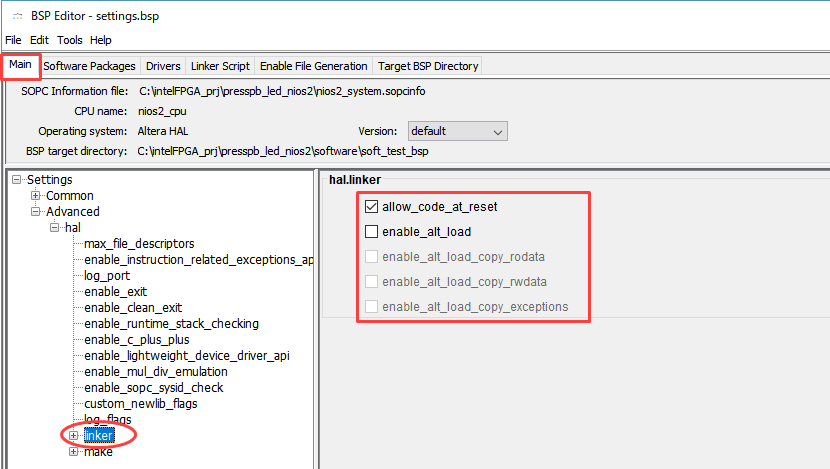Open the Tools menu
Image resolution: width=830 pixels, height=469 pixels.
(x=70, y=40)
